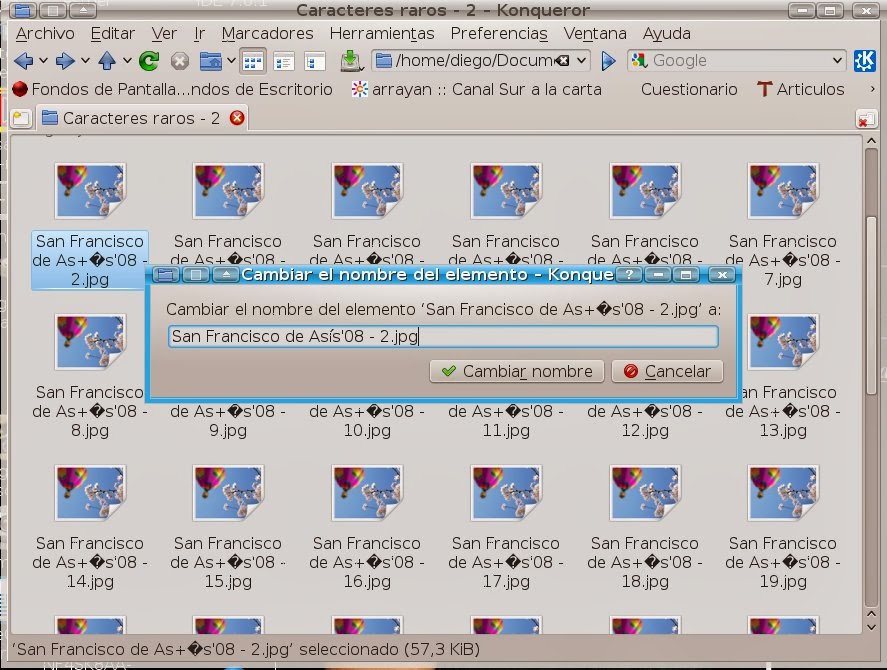The width and height of the screenshot is (887, 670).
Task: Select thumbnail of file 16.jpg
Action: pyautogui.click(x=367, y=493)
